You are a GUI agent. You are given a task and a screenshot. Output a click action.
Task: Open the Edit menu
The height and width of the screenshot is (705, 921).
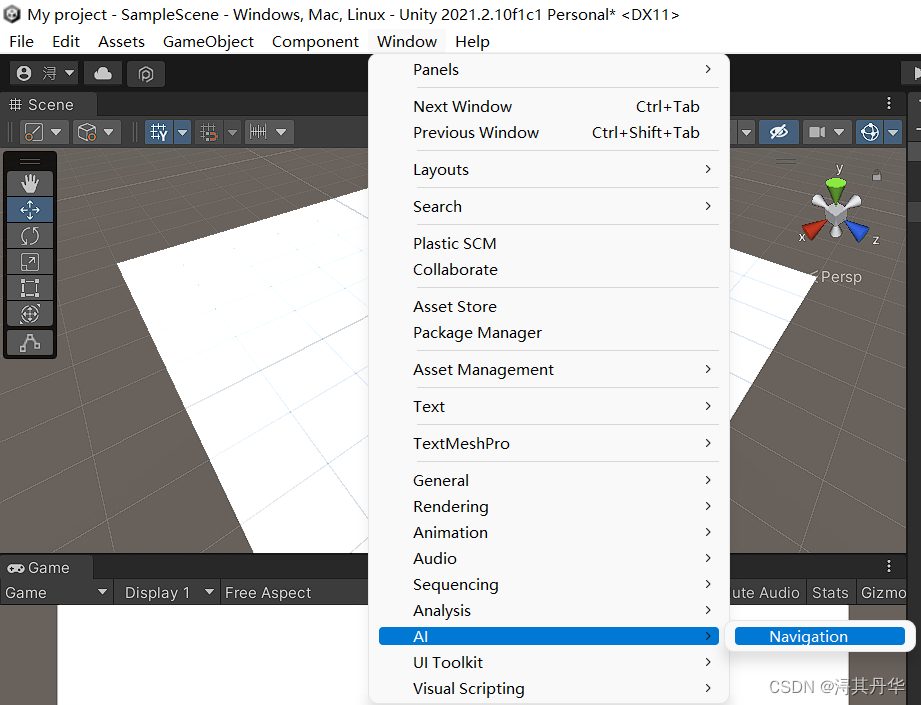click(x=66, y=42)
